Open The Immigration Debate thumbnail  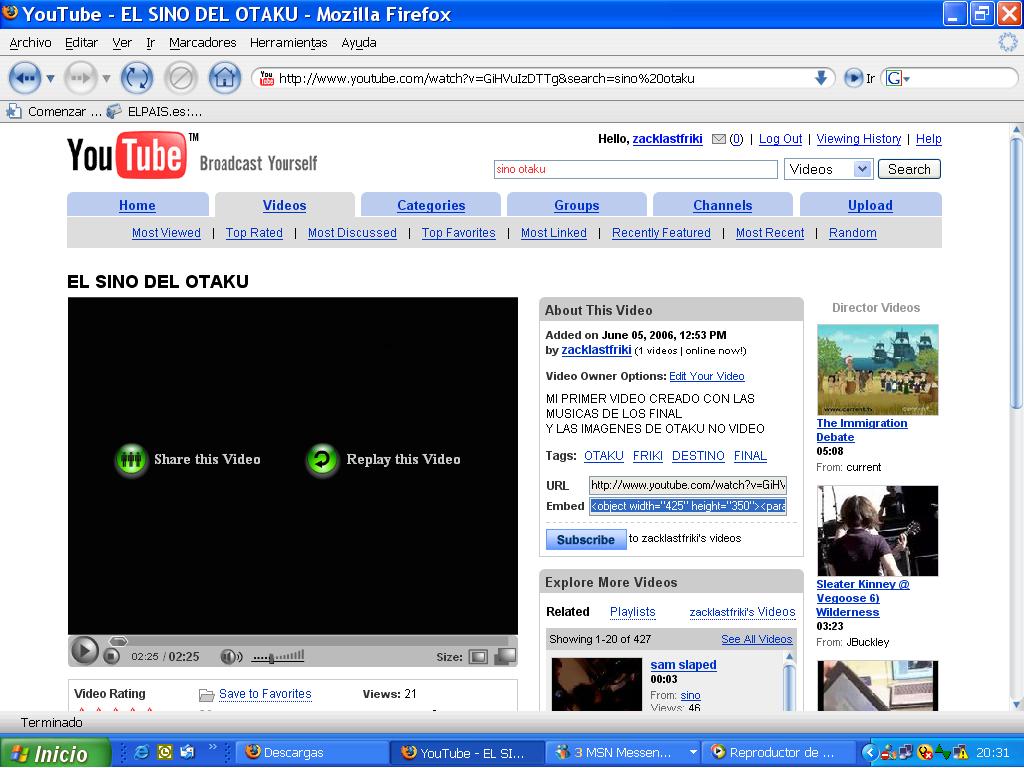[x=877, y=370]
